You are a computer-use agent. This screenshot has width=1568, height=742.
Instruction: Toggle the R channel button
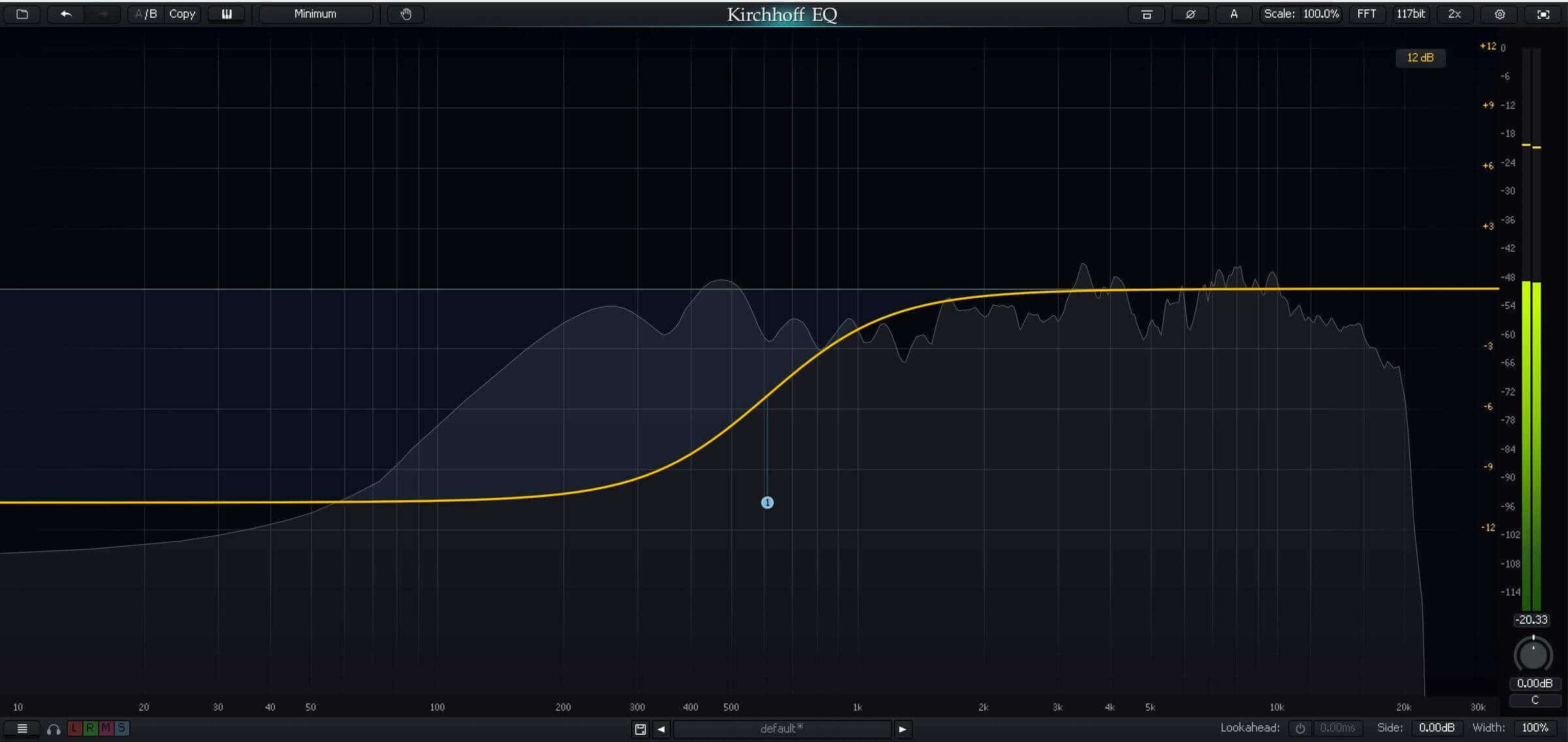coord(90,728)
